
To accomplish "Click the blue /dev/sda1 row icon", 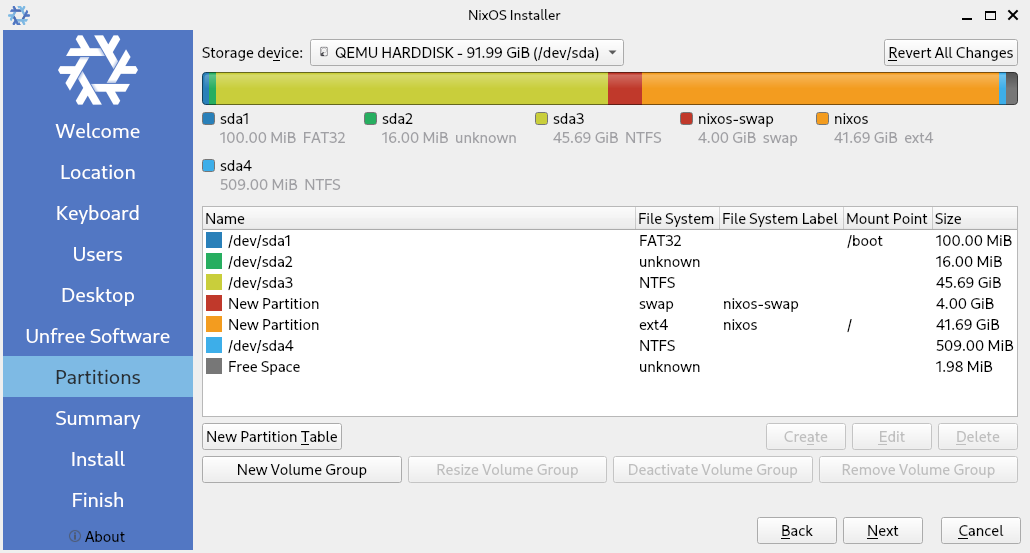I will pos(214,241).
